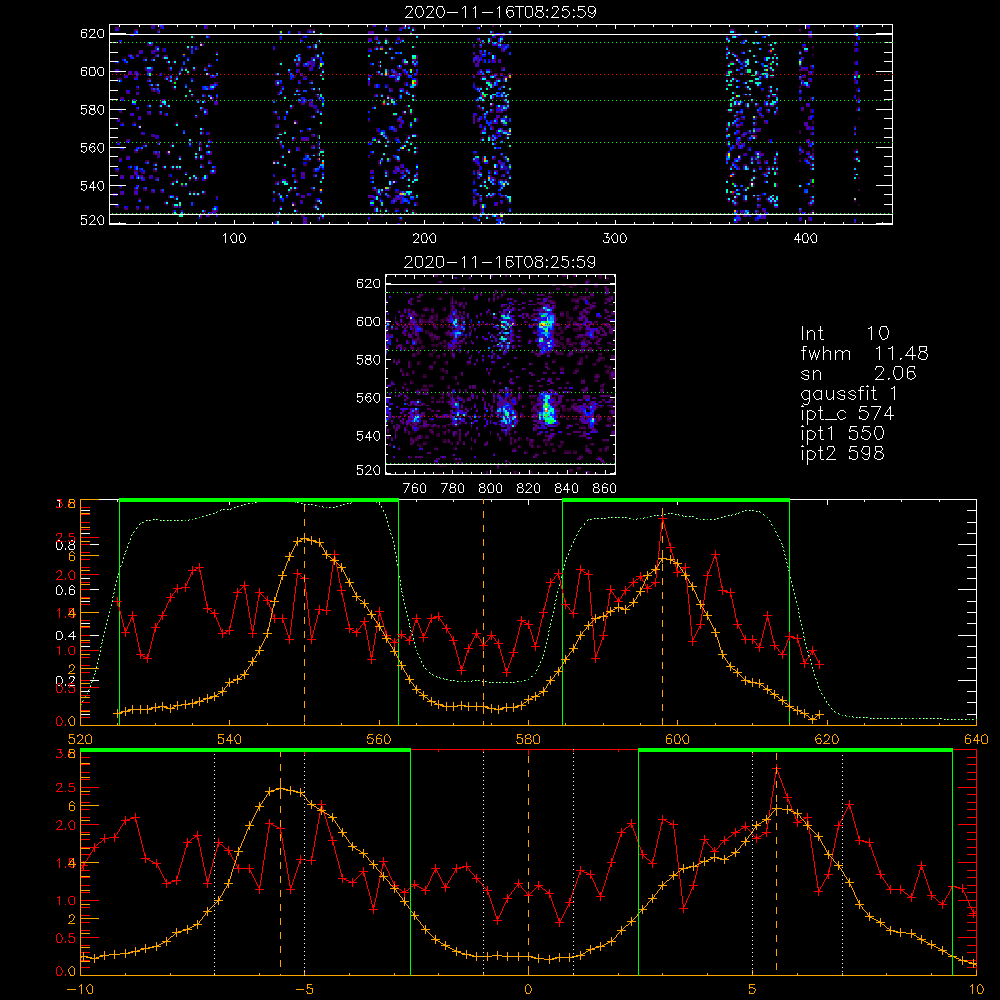The height and width of the screenshot is (1000, 1000).
Task: Click x-axis label 400 on top plot
Action: coord(805,239)
